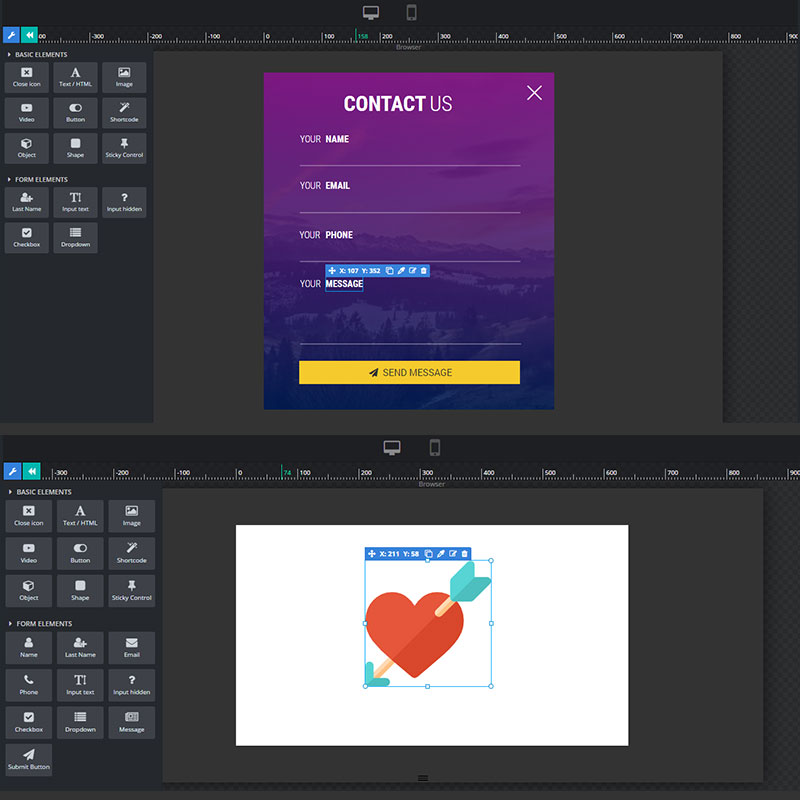Screen dimensions: 800x800
Task: Add a Last Name field in bottom editor
Action: tap(80, 648)
